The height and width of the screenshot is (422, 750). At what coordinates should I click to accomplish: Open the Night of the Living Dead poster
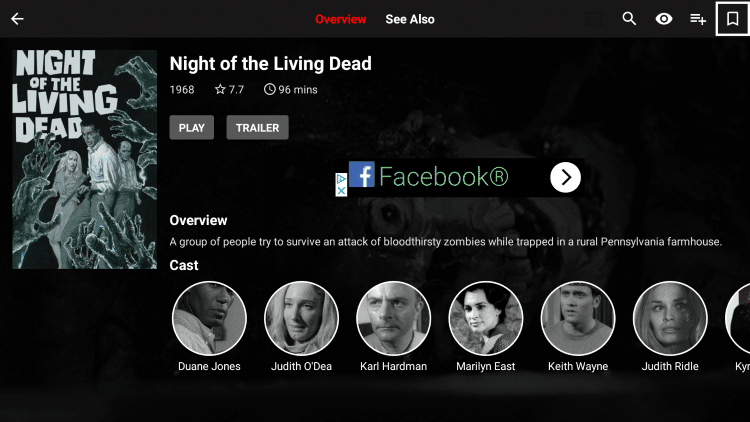85,159
